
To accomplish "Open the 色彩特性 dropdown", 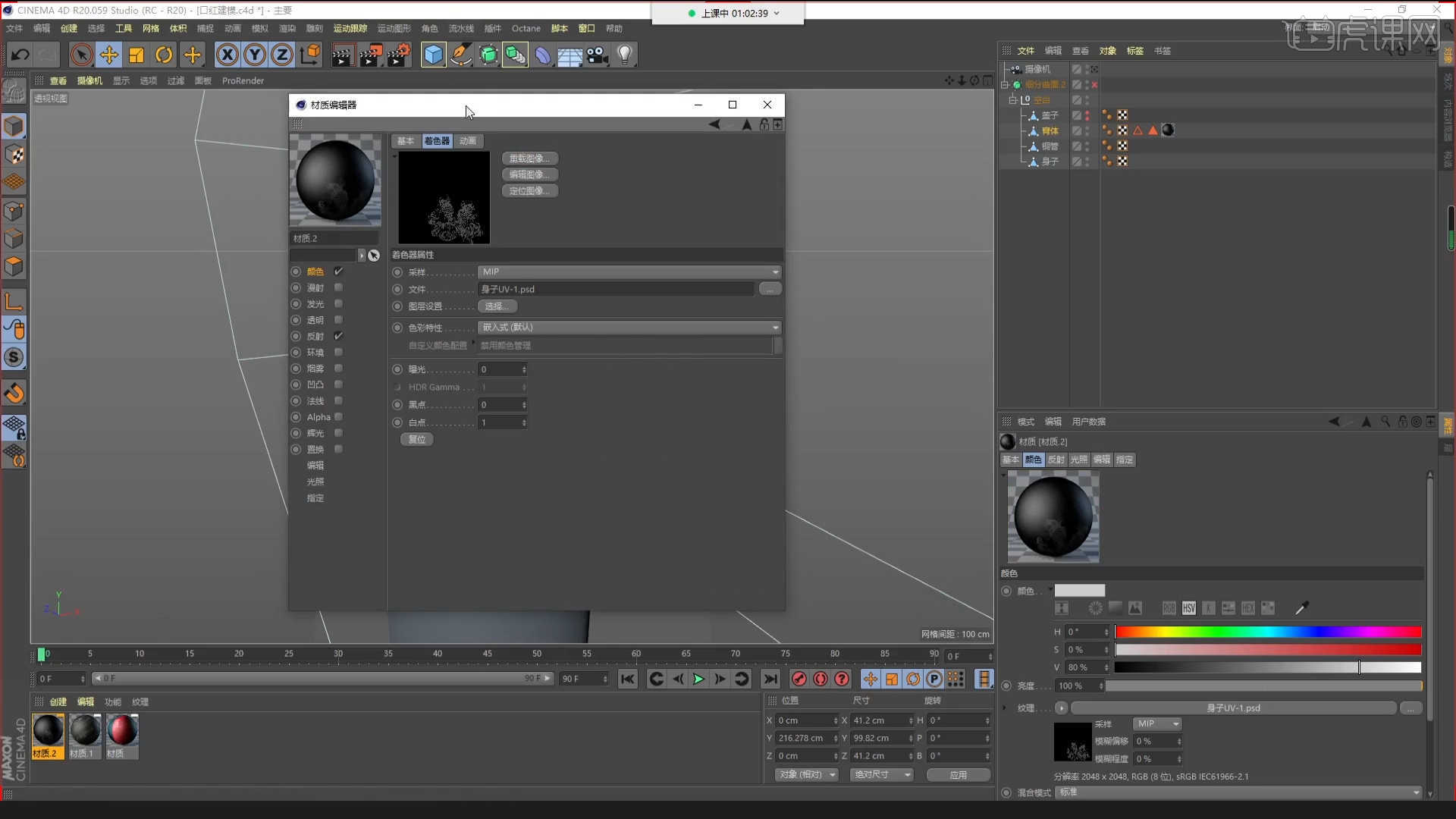I will [x=629, y=328].
